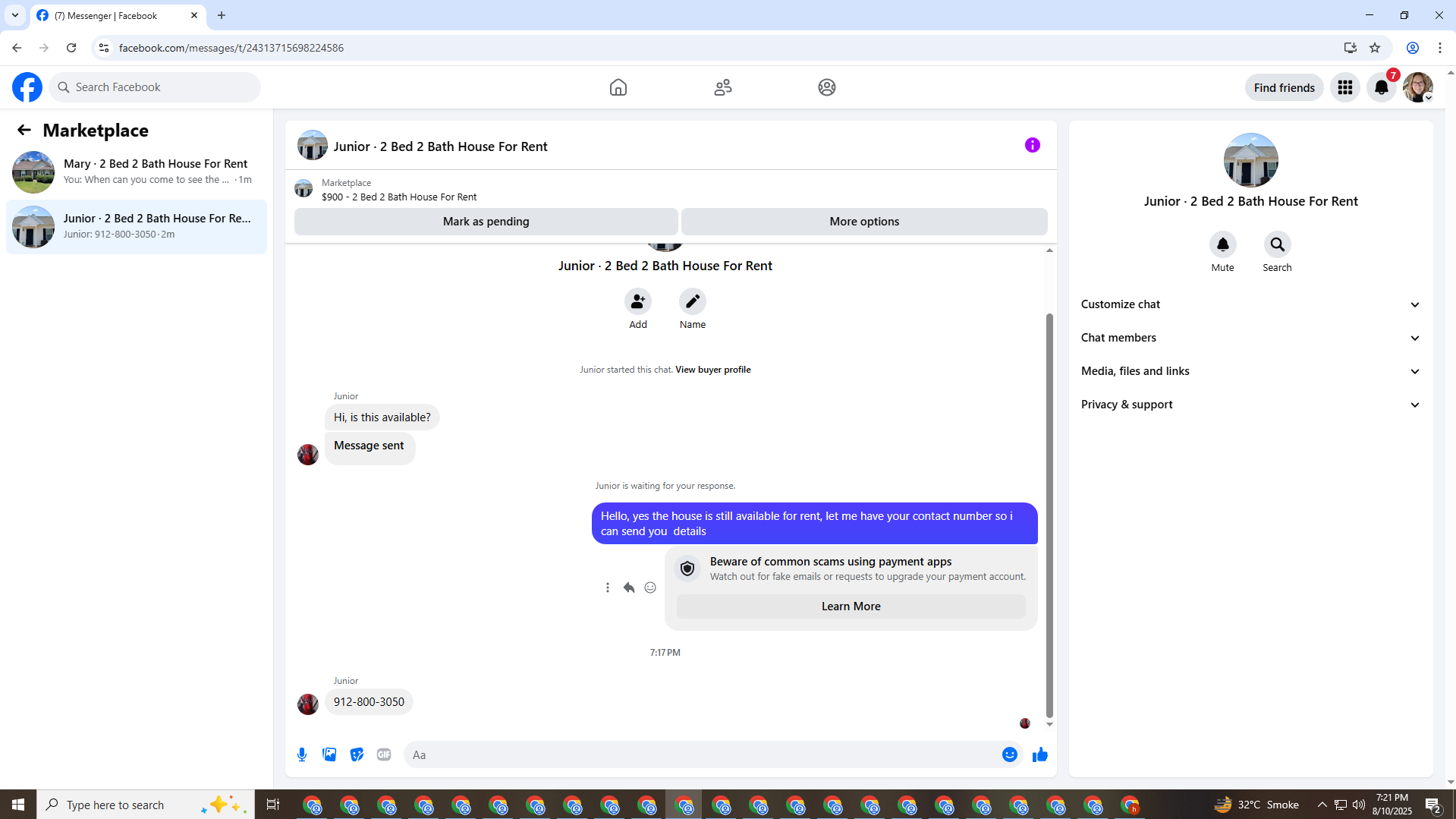The width and height of the screenshot is (1456, 819).
Task: Open Windows Start menu
Action: point(18,805)
